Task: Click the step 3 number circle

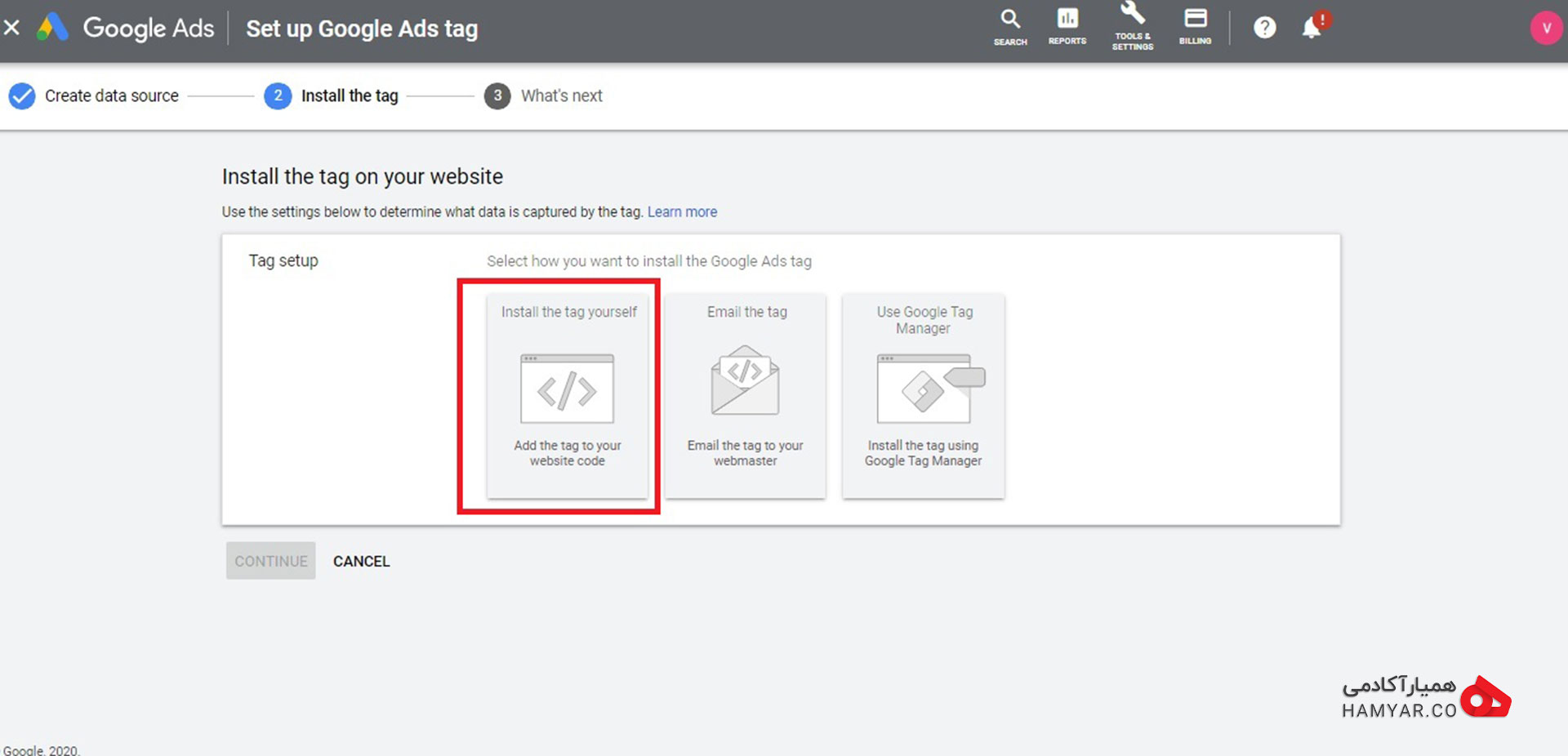Action: [497, 96]
